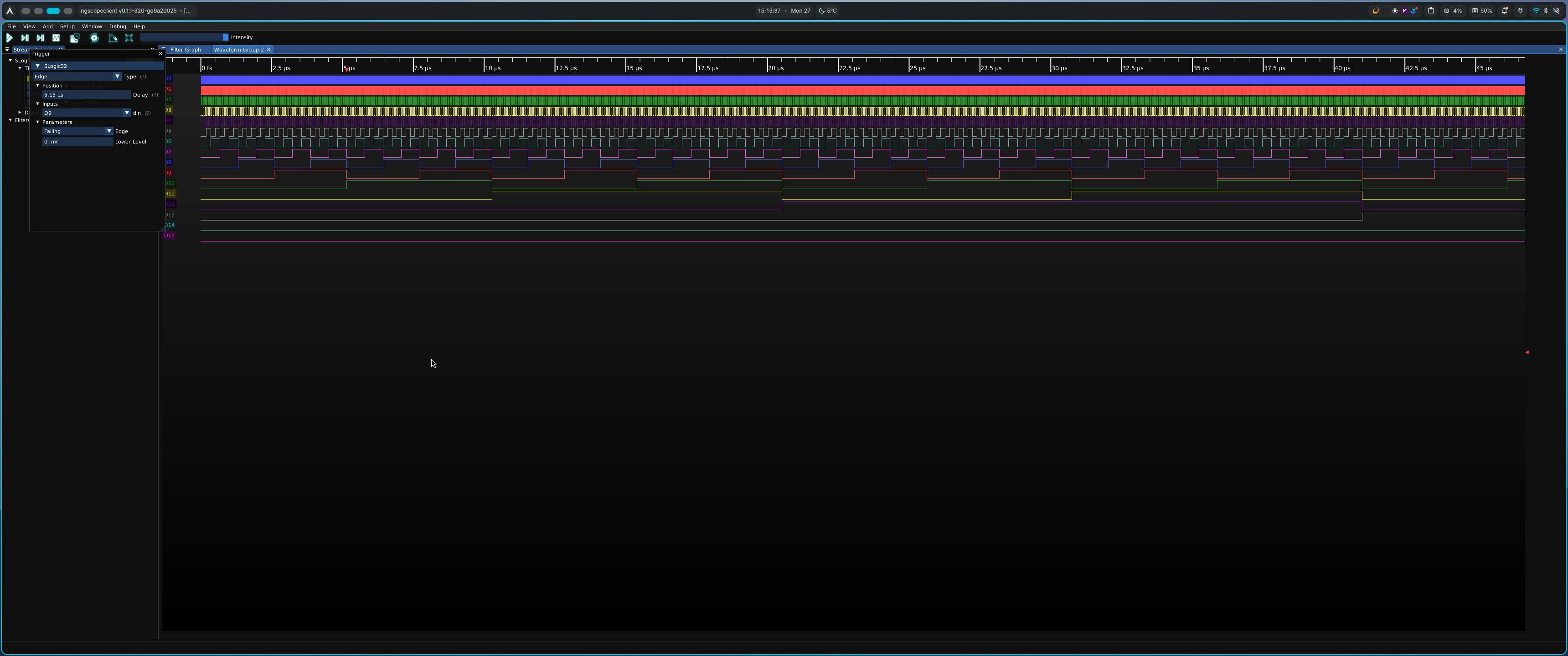Open the waveform history view
The image size is (1568, 656).
tap(74, 38)
